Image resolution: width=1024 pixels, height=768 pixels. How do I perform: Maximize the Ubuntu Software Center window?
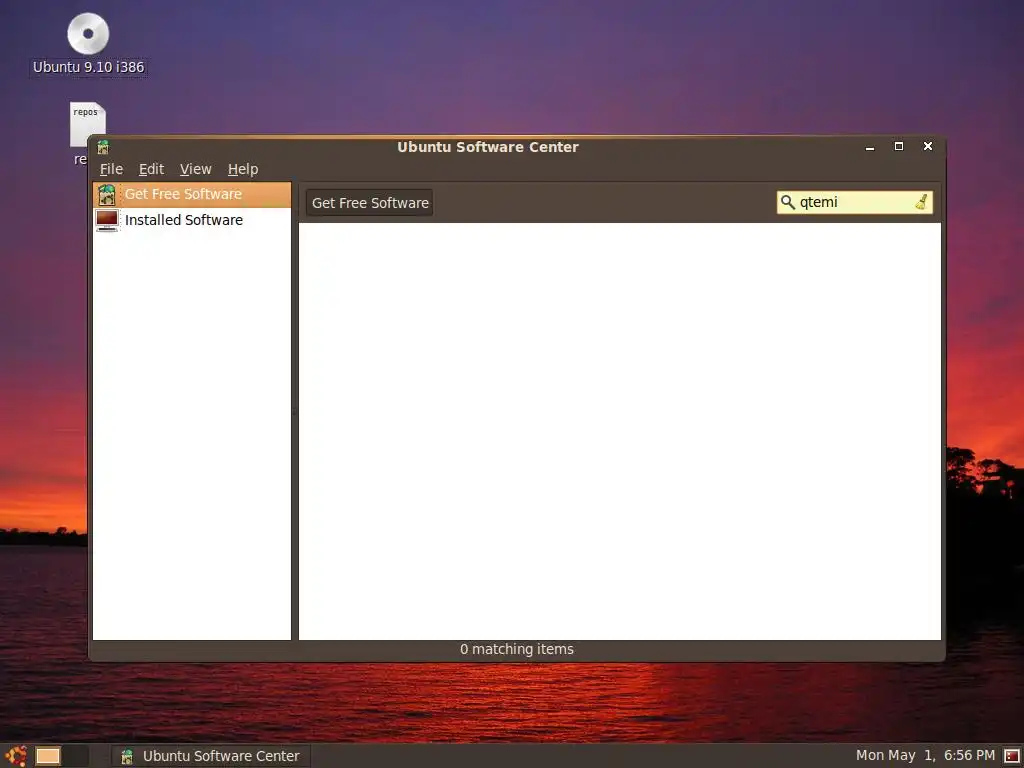tap(899, 146)
